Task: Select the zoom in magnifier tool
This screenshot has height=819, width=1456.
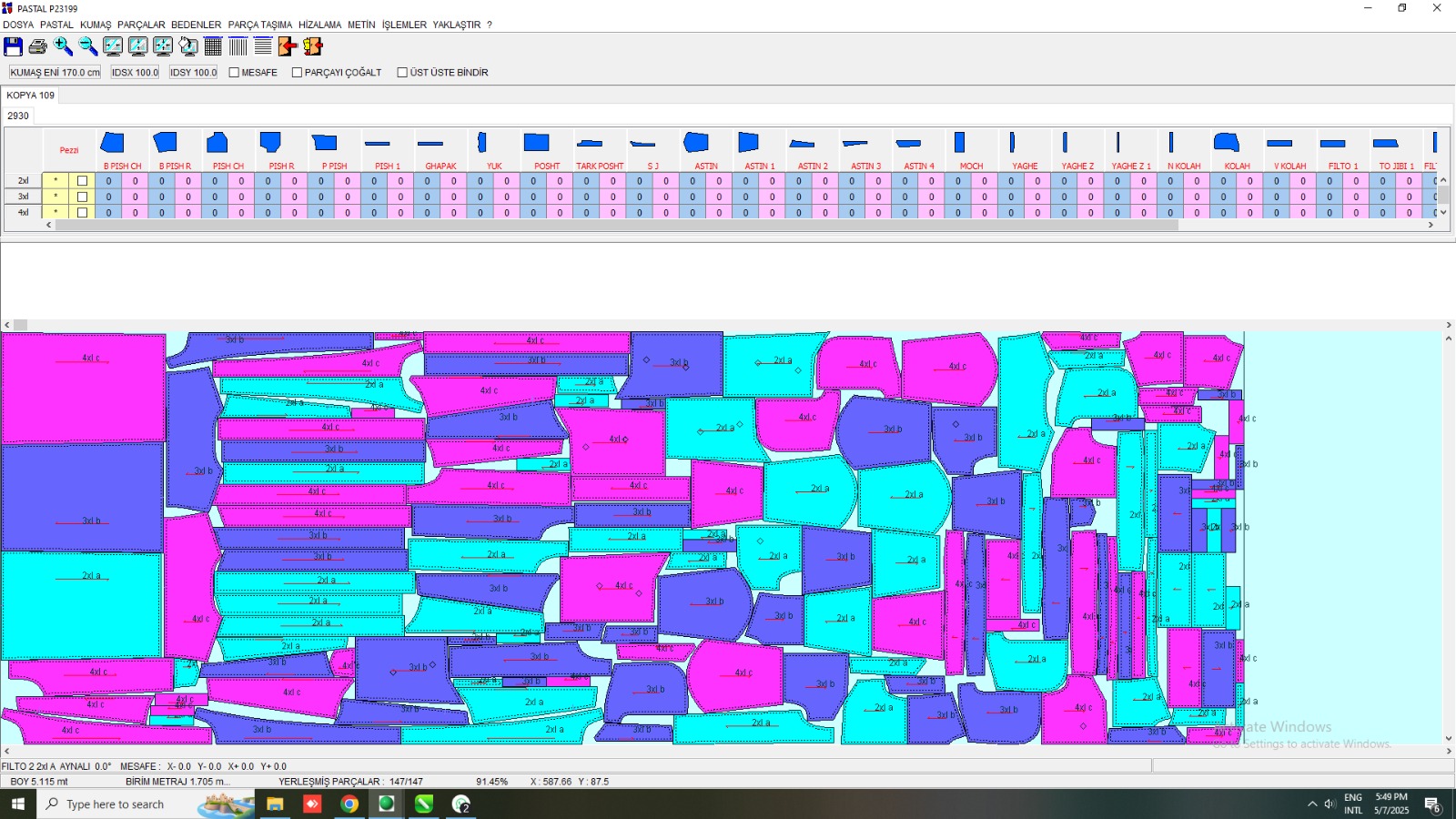Action: (x=63, y=46)
